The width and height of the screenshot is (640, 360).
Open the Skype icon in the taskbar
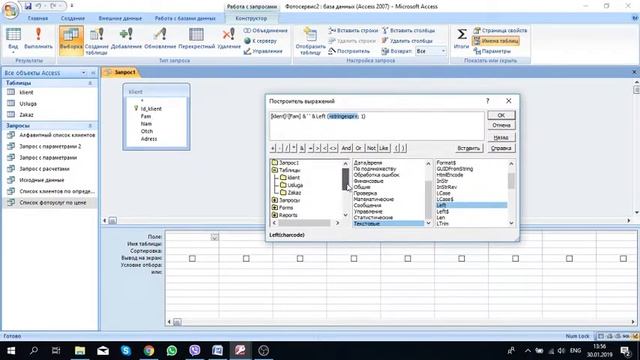[x=126, y=350]
